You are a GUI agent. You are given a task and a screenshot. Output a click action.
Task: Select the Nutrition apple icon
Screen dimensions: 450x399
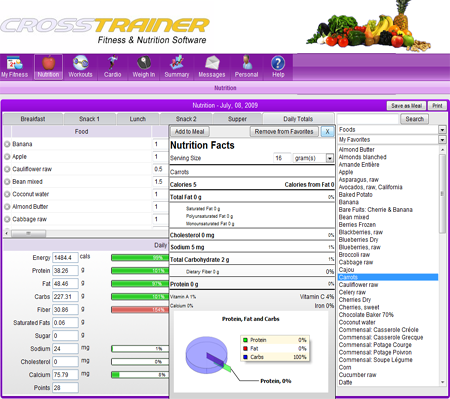(x=48, y=63)
